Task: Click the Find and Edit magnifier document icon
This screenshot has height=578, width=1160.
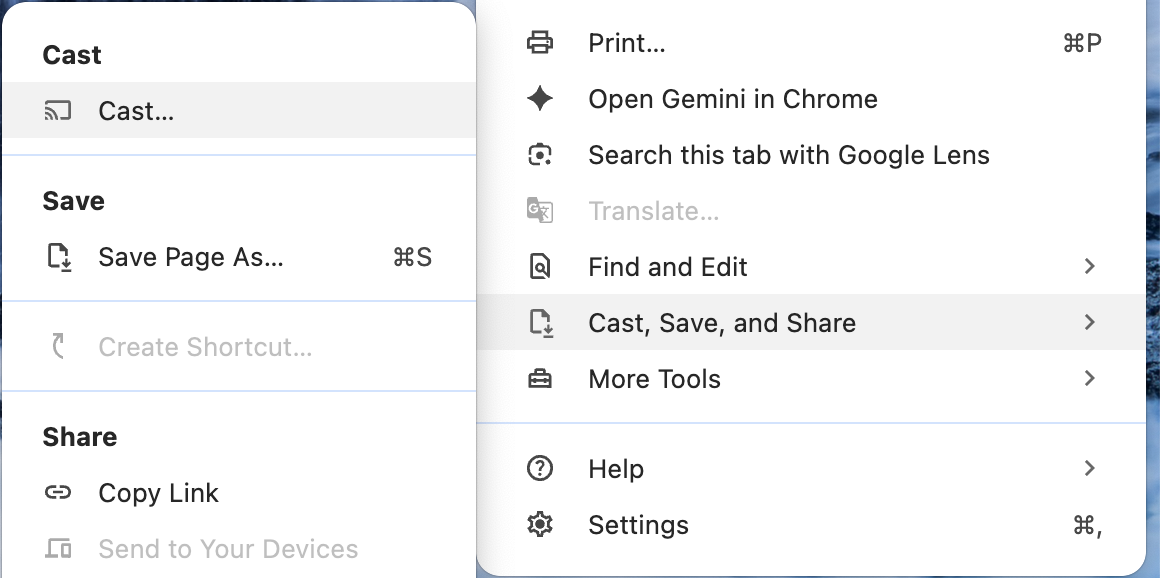Action: click(x=539, y=266)
